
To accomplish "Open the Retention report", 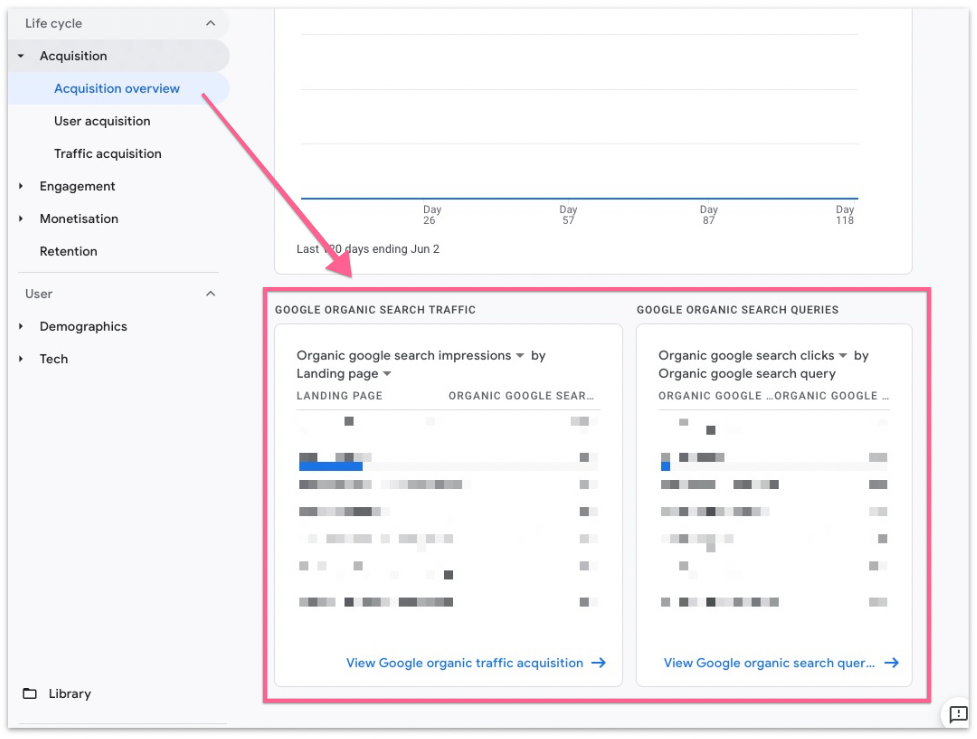I will click(68, 252).
